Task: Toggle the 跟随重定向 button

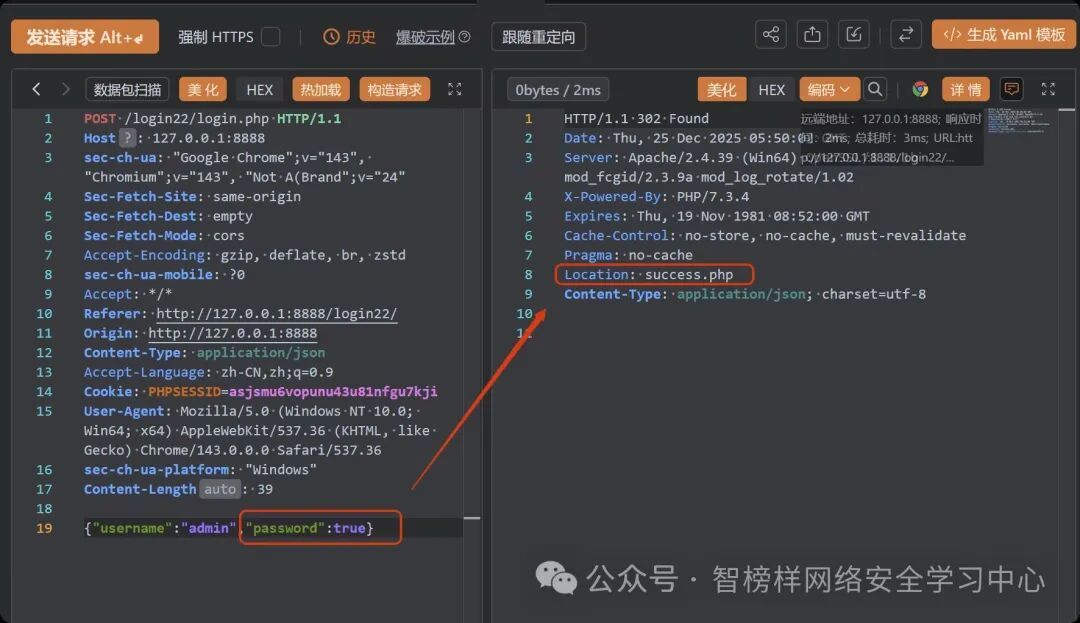Action: click(539, 36)
